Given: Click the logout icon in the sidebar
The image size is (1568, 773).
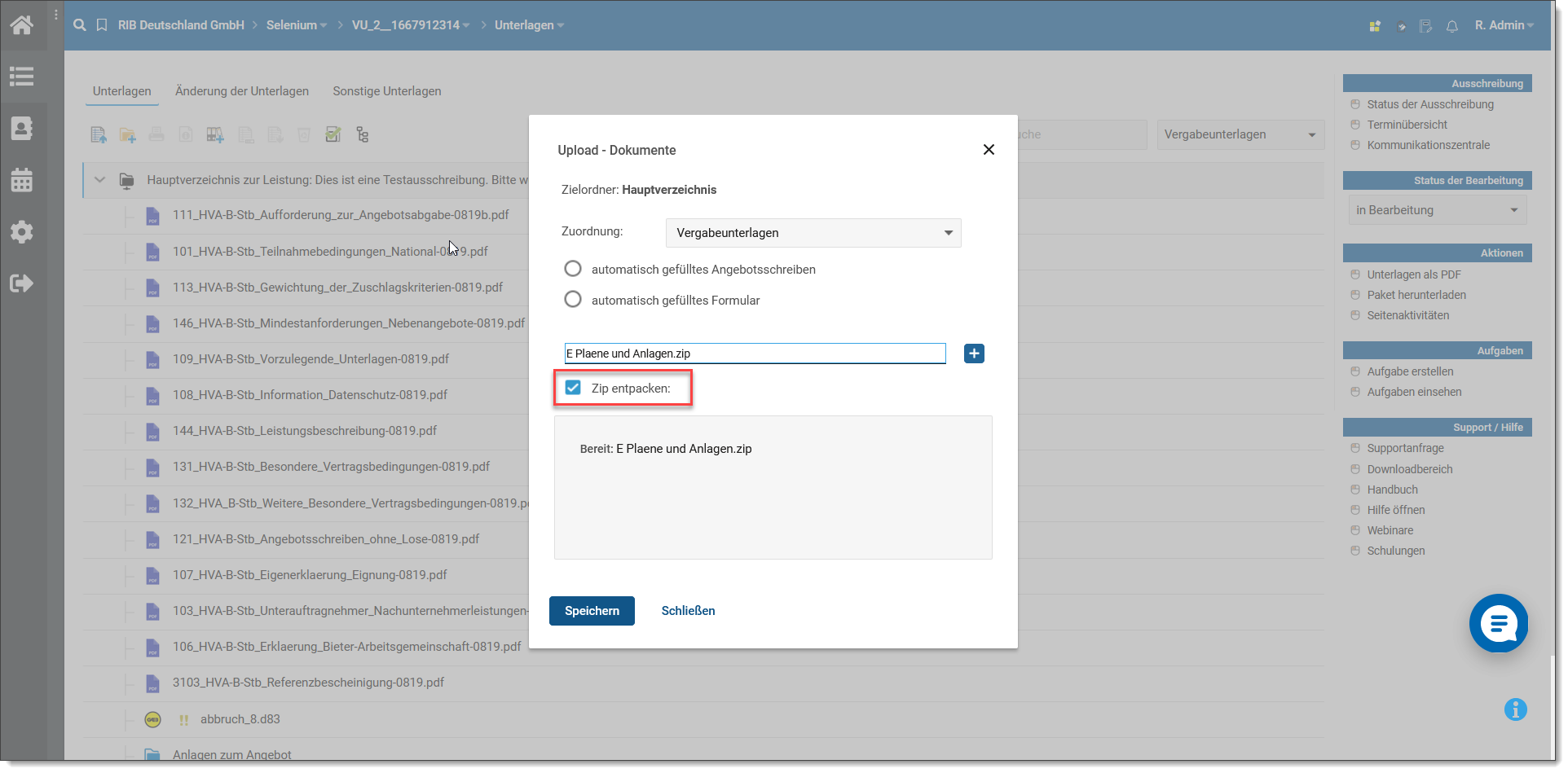Looking at the screenshot, I should (x=22, y=283).
